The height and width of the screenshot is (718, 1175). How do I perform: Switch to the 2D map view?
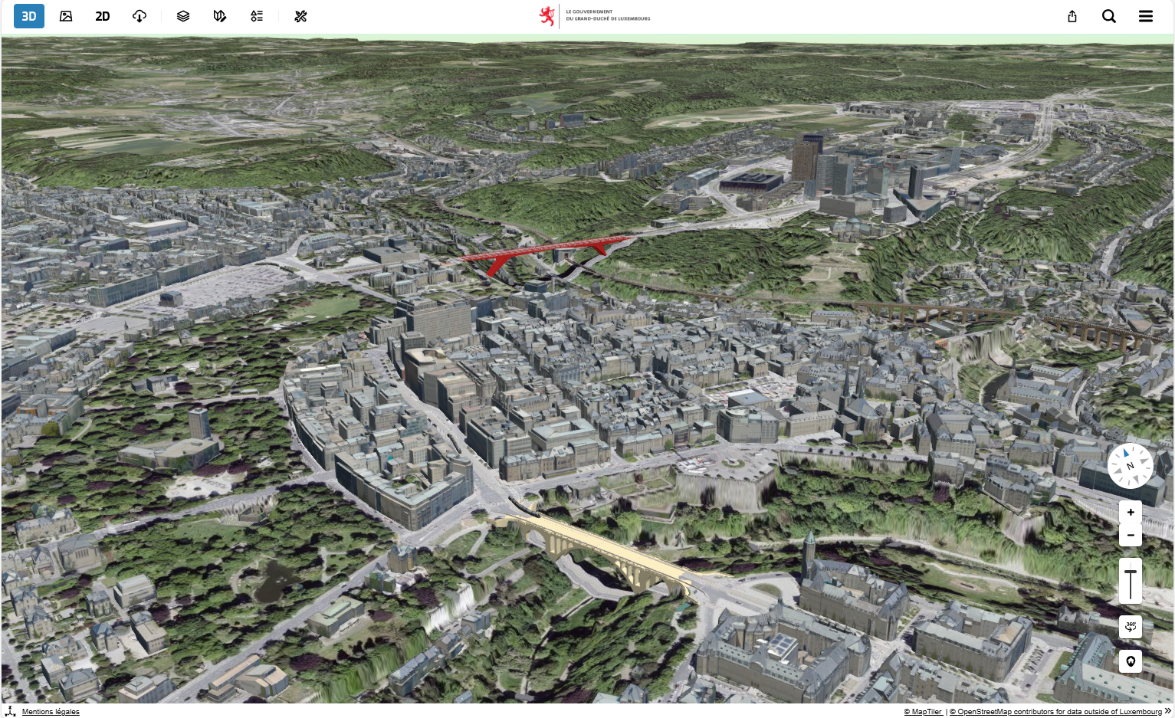click(x=100, y=16)
